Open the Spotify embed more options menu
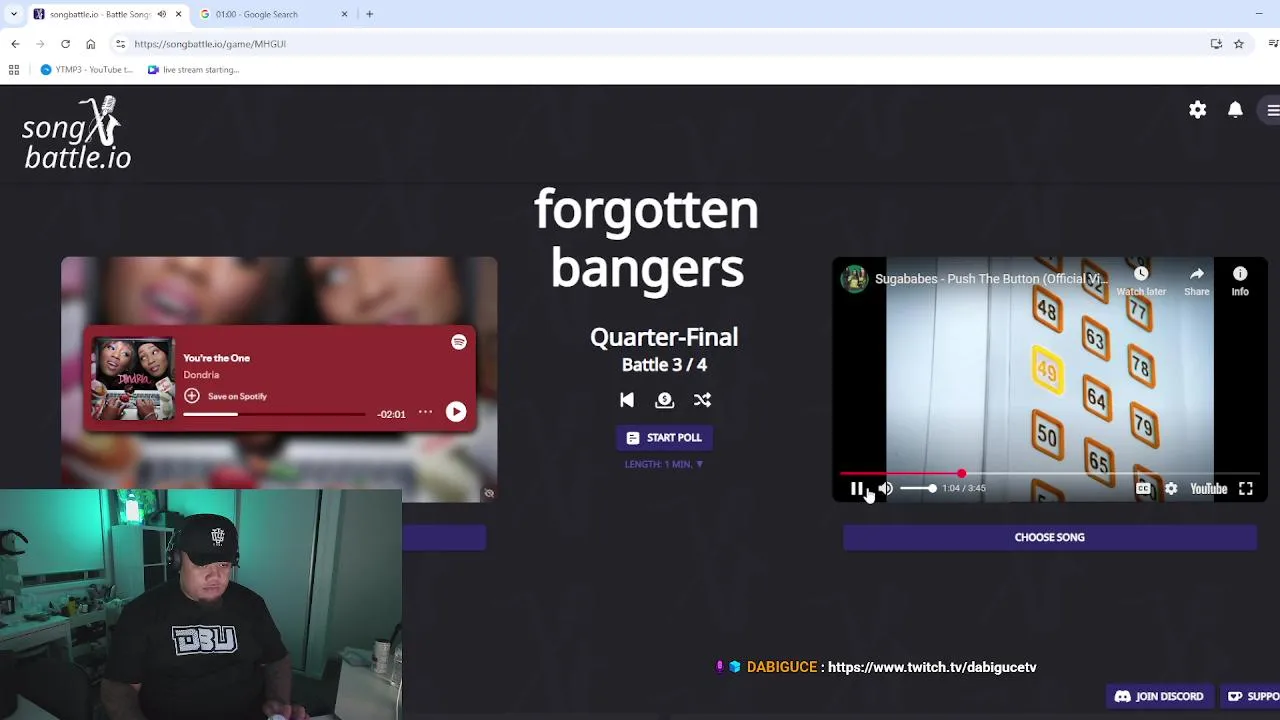The width and height of the screenshot is (1280, 720). click(x=425, y=412)
